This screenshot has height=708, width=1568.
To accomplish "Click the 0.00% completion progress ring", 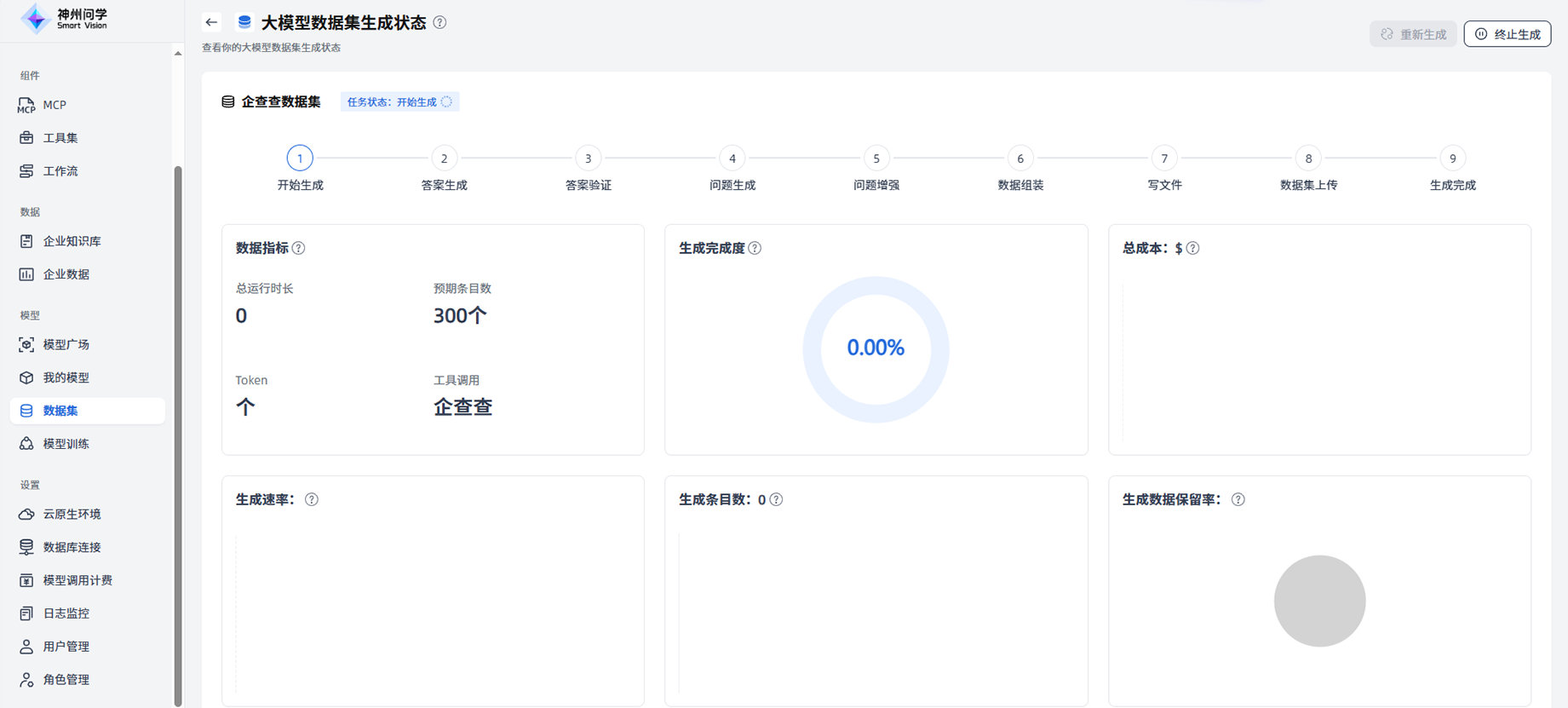I will (876, 348).
